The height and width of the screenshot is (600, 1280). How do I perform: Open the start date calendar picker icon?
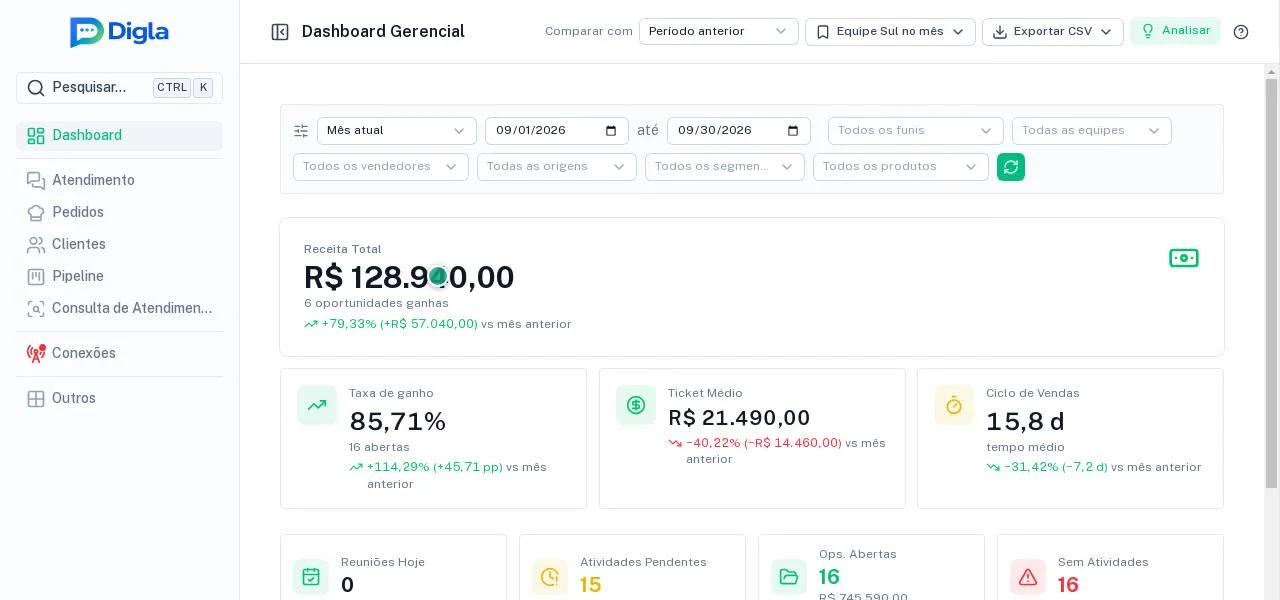612,131
